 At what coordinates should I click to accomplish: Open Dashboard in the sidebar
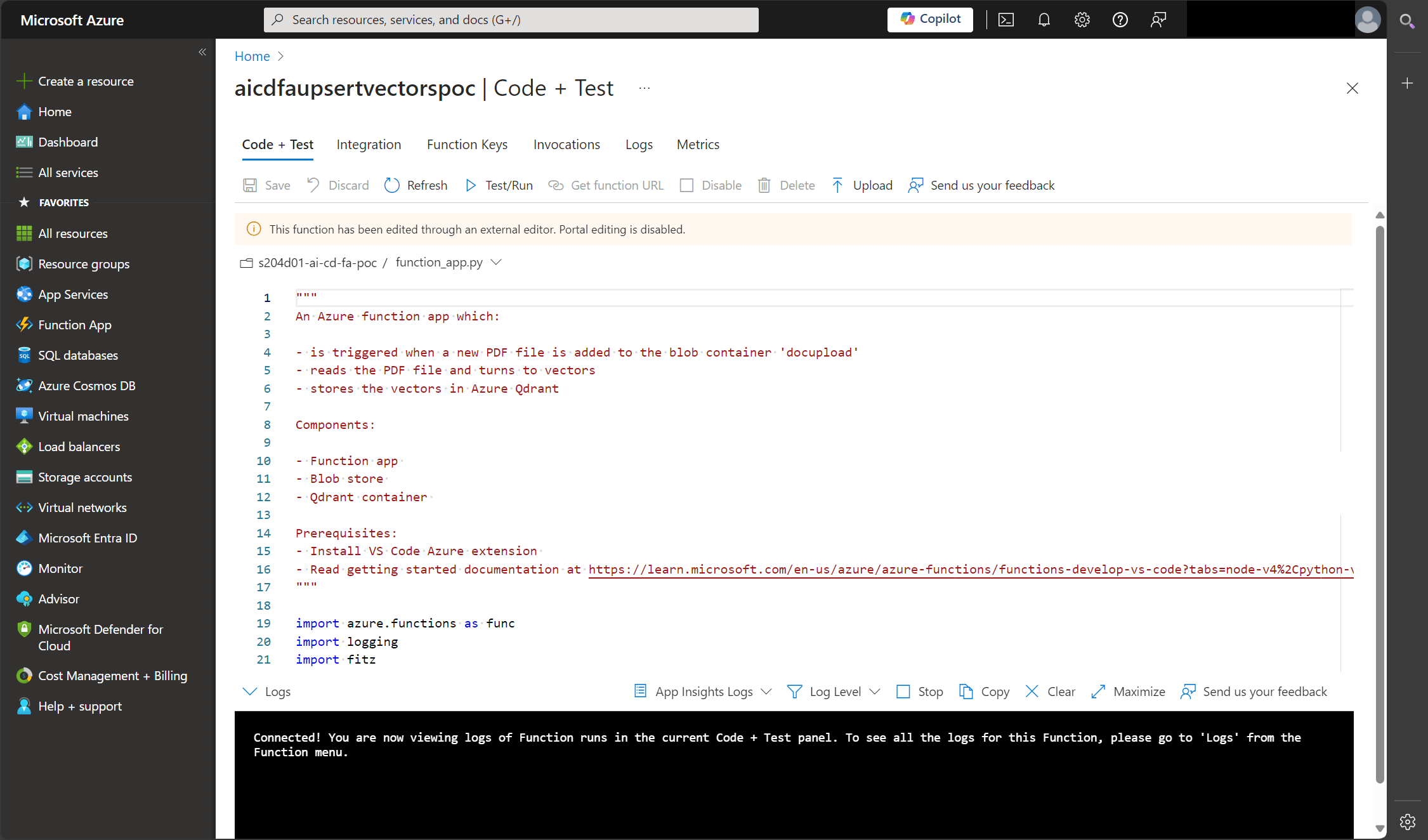(x=68, y=142)
